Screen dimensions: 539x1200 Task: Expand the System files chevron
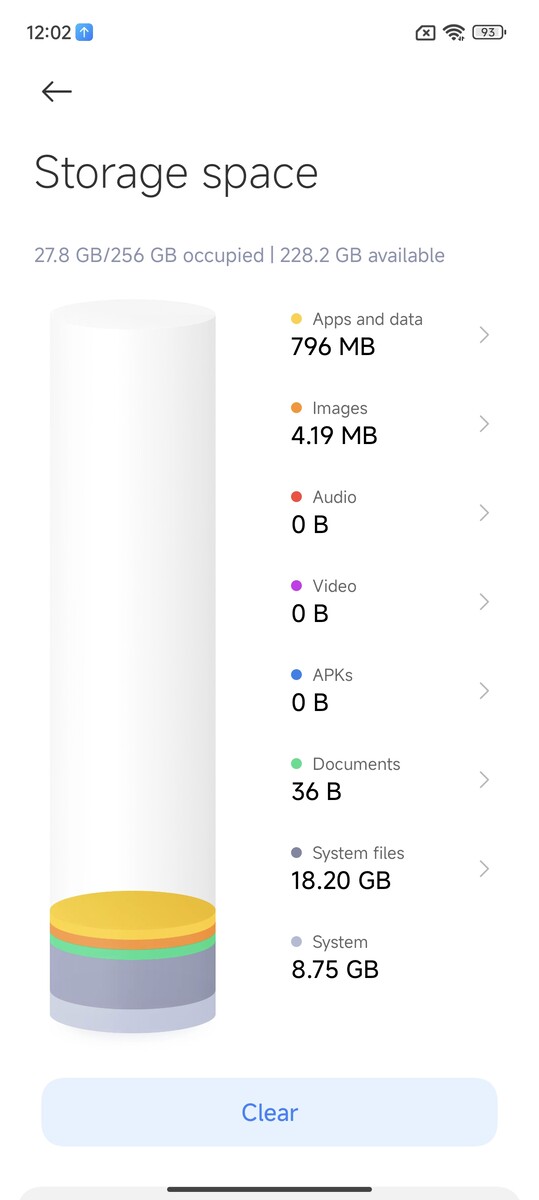point(484,869)
